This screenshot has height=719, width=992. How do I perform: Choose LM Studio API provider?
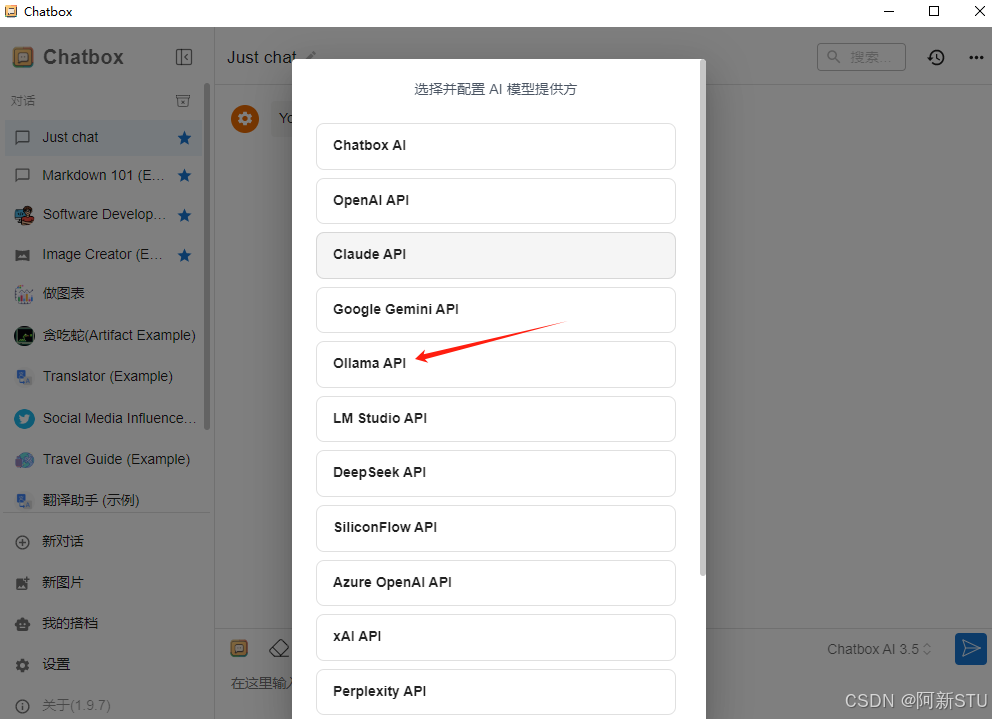pos(496,419)
